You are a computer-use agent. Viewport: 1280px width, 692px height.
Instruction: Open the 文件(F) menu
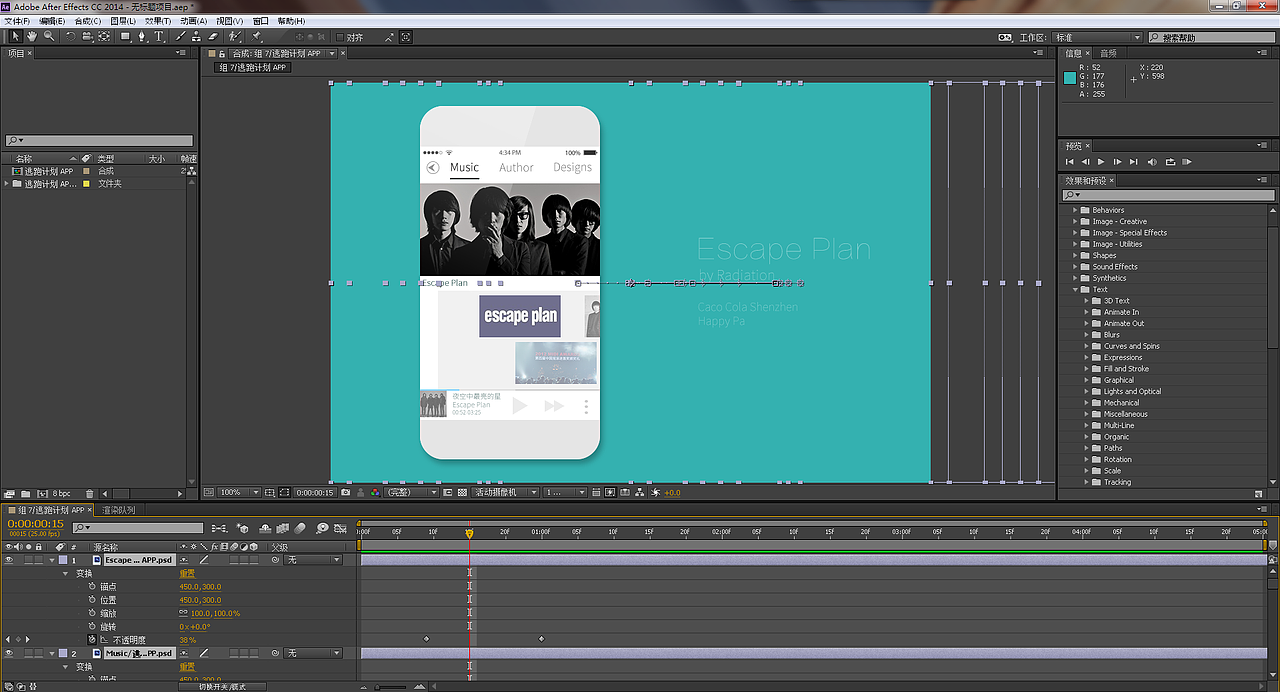[x=15, y=21]
